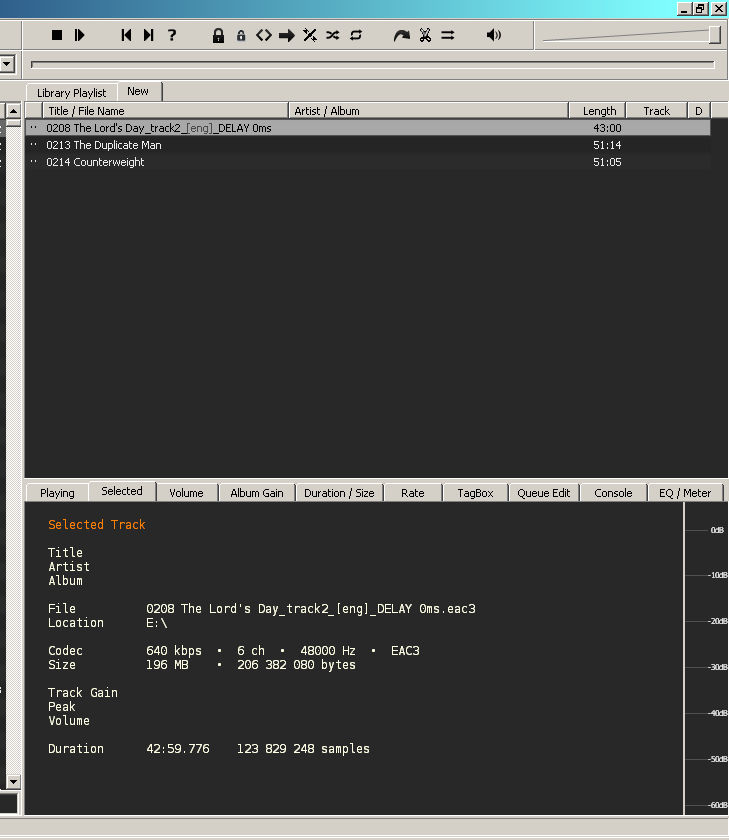
Task: Toggle the shuffle icon
Action: coord(333,35)
